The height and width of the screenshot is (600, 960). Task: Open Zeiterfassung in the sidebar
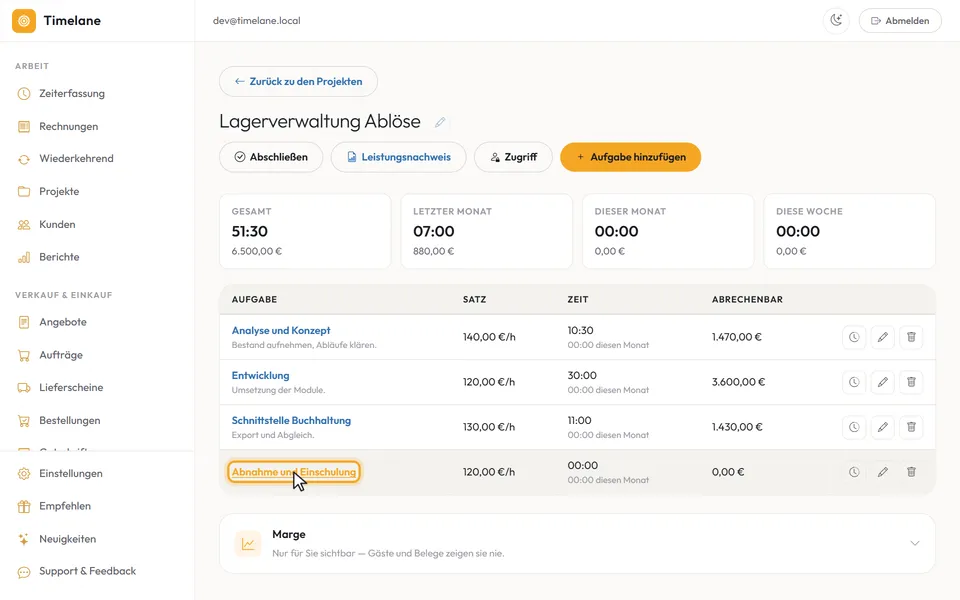72,94
